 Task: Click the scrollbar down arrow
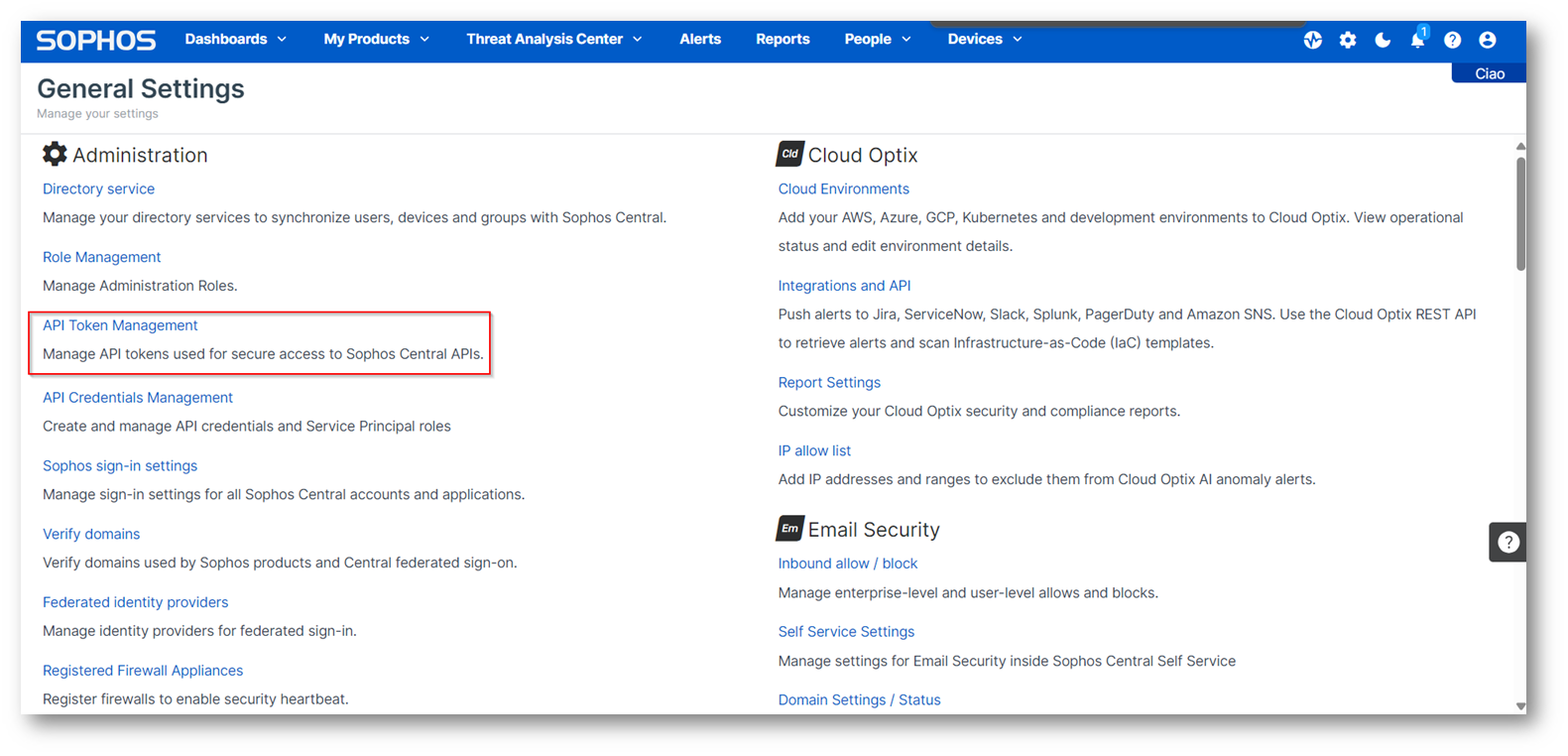(x=1520, y=706)
